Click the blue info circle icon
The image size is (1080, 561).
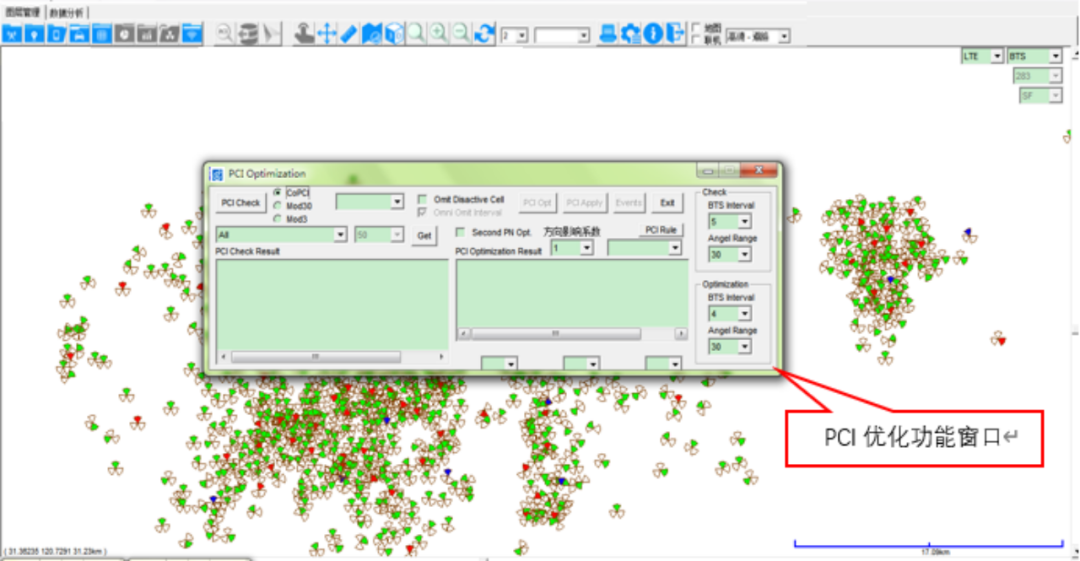click(653, 33)
